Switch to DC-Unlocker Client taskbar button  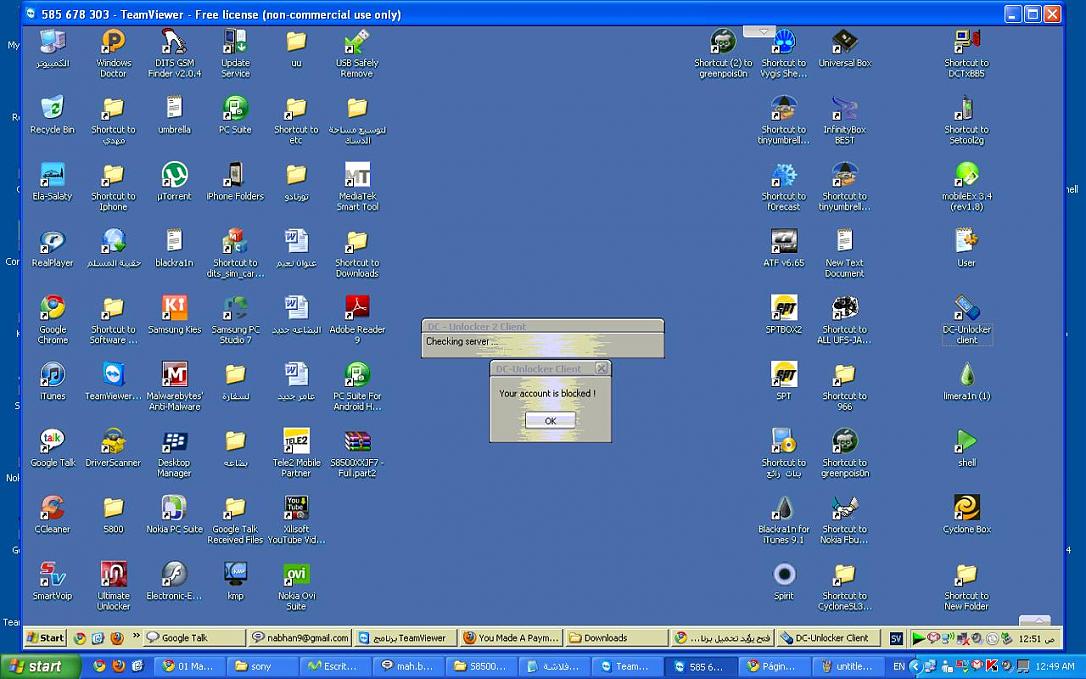[827, 638]
